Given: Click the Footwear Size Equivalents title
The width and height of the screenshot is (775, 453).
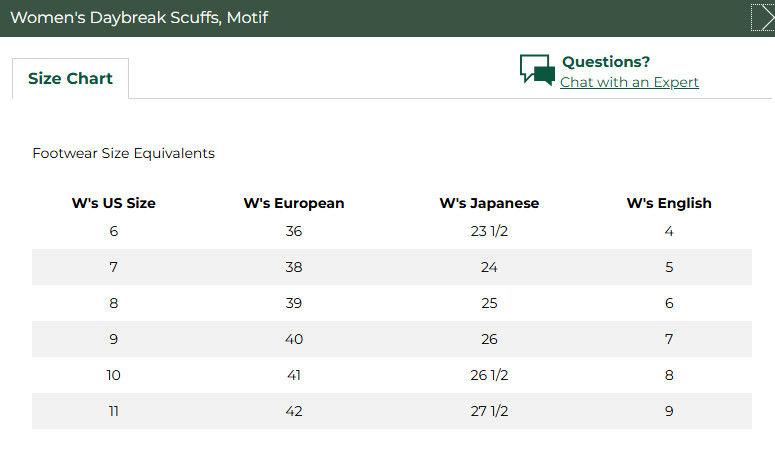Looking at the screenshot, I should pyautogui.click(x=124, y=153).
